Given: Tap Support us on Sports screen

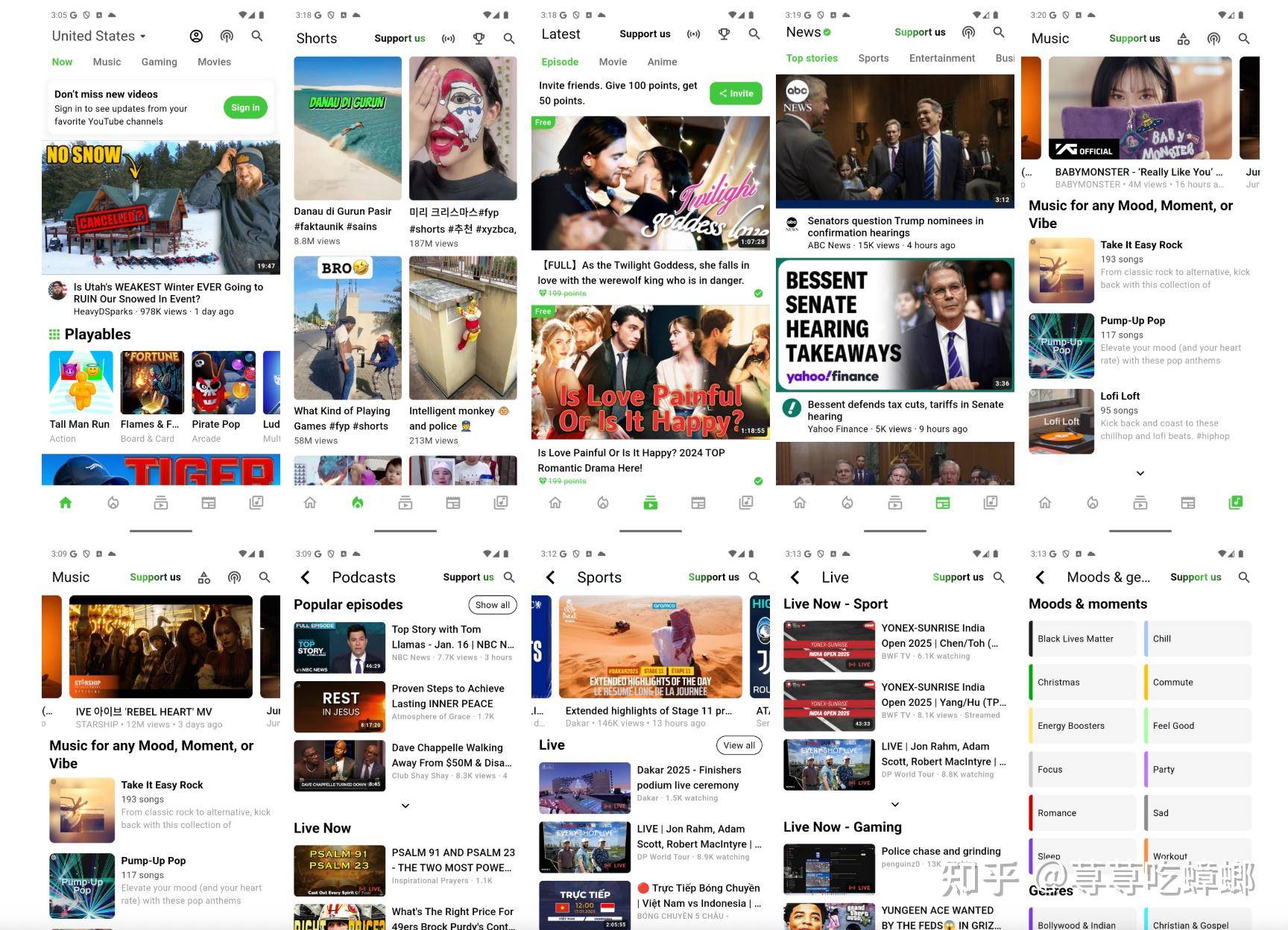Looking at the screenshot, I should 713,577.
